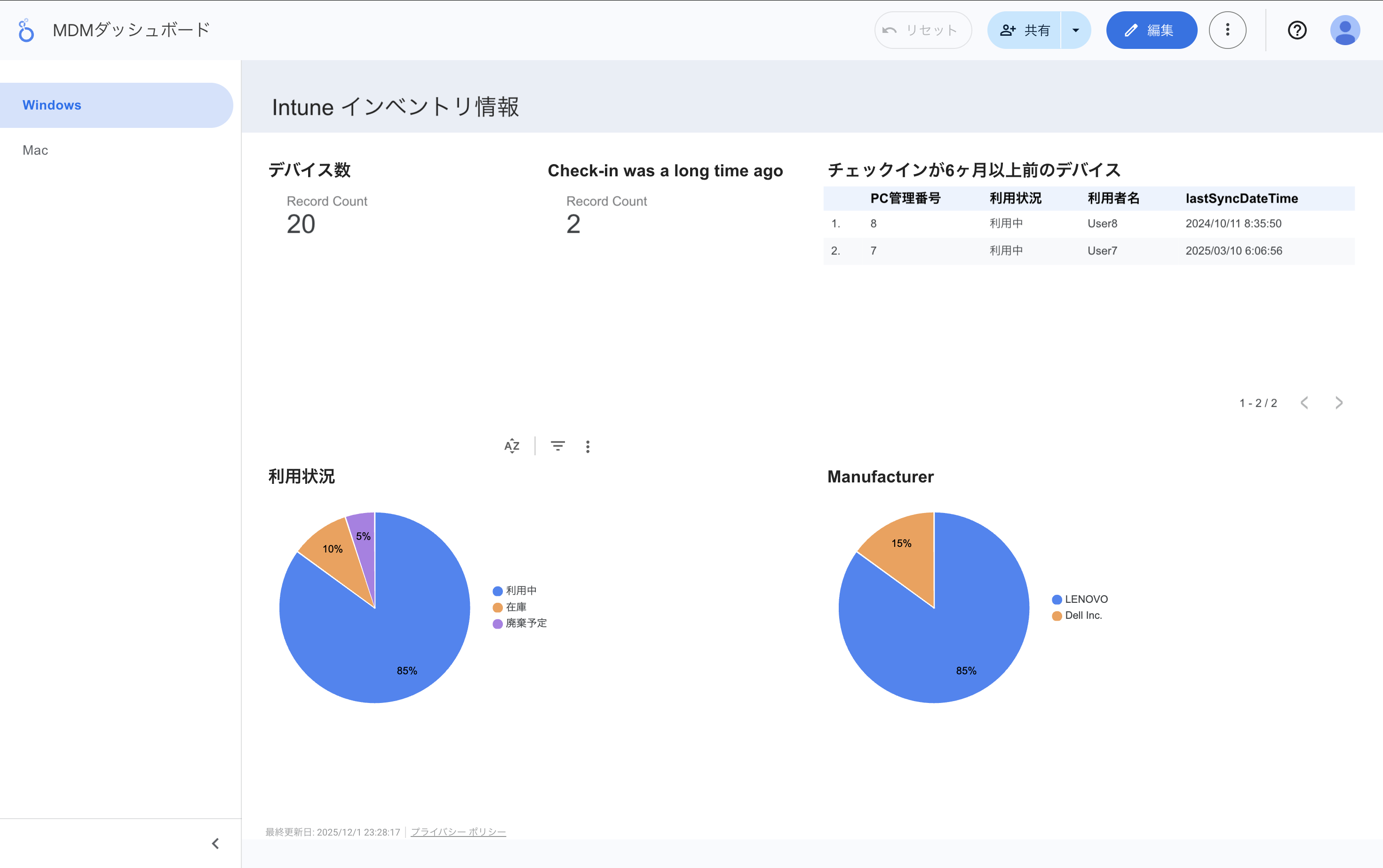Click the chart filter icon
Viewport: 1383px width, 868px height.
click(x=558, y=446)
